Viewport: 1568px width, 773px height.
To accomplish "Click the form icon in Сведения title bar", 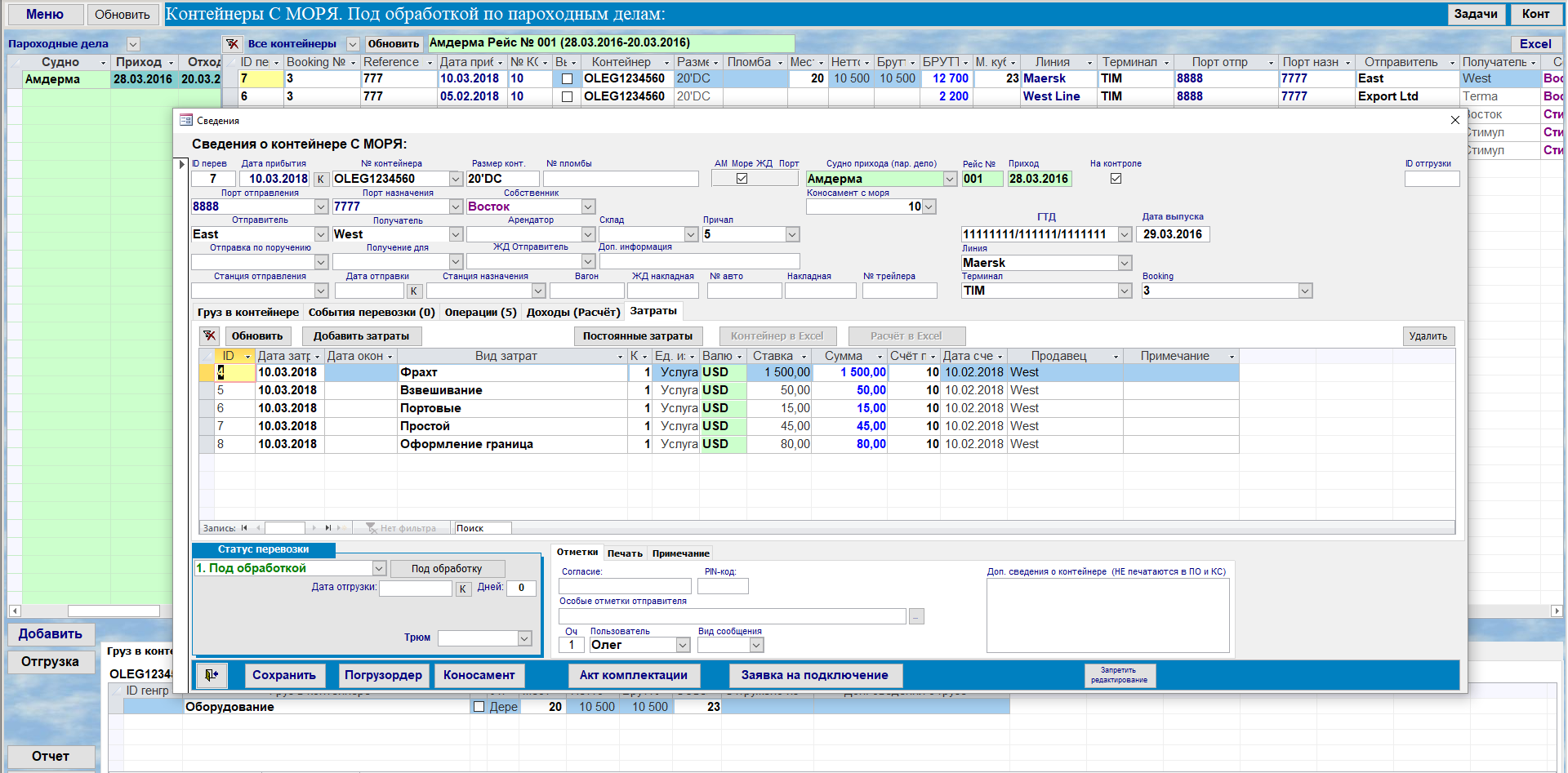I will click(x=185, y=120).
